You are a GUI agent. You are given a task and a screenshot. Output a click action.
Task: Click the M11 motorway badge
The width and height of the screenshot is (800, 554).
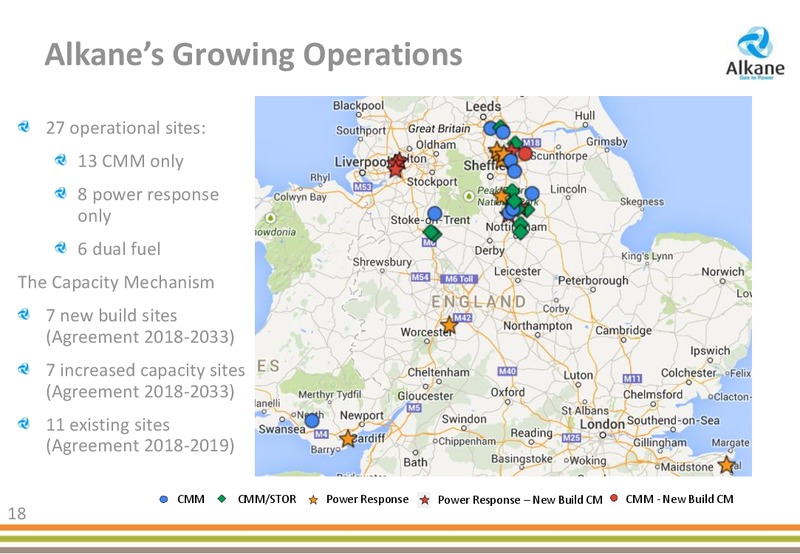tap(632, 379)
